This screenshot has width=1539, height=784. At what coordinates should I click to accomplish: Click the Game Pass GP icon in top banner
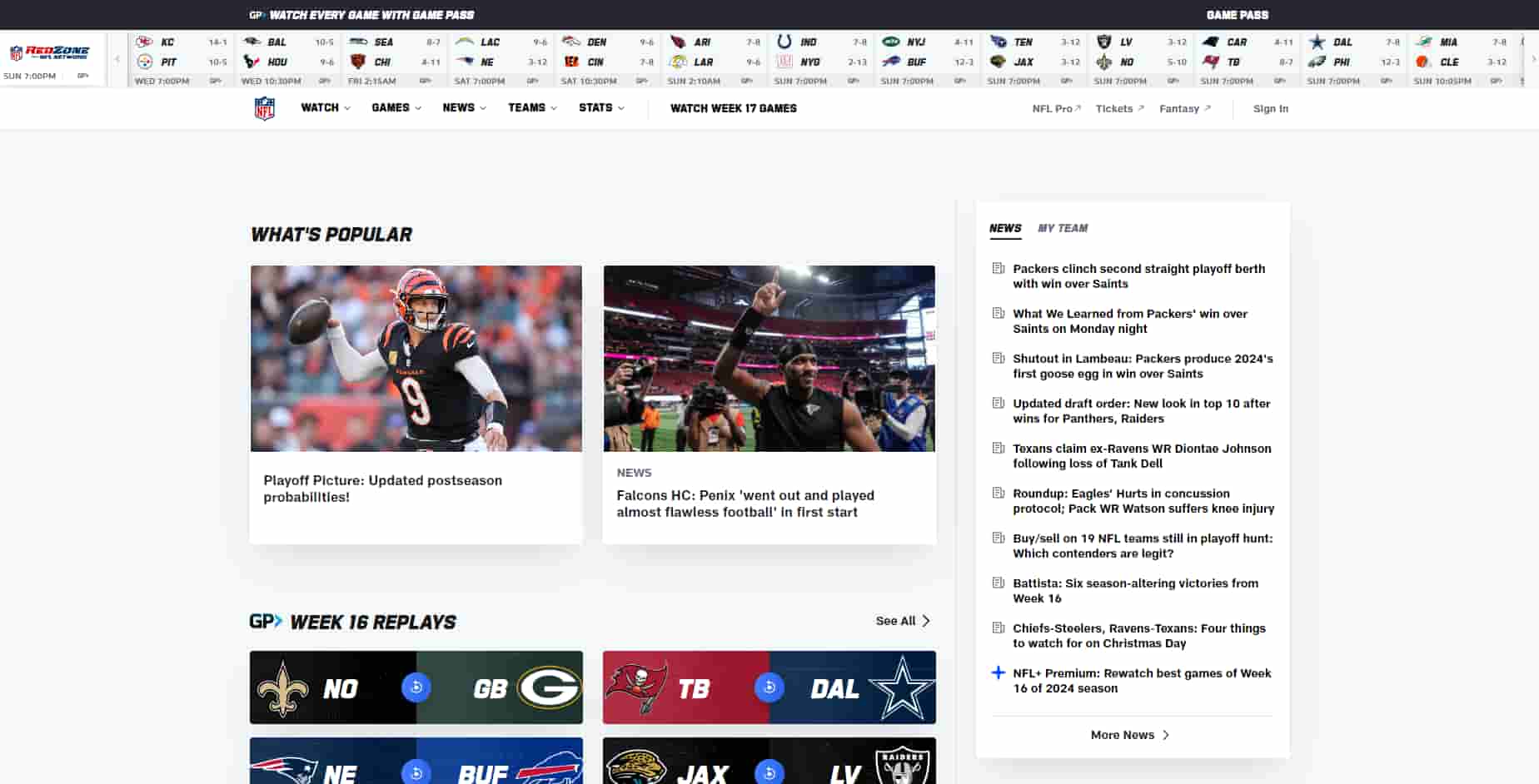(254, 14)
